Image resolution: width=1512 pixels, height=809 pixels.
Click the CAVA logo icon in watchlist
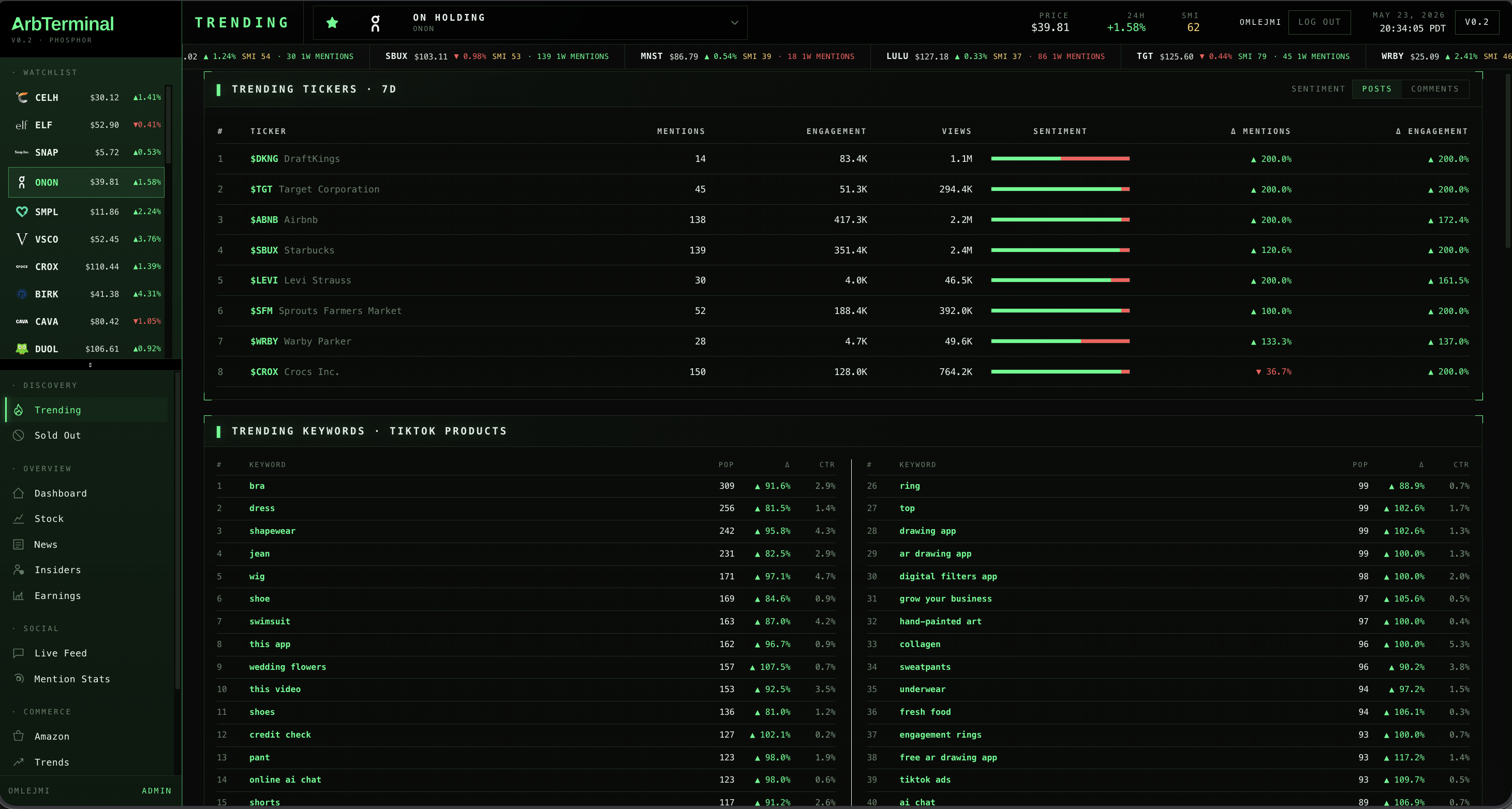coord(22,322)
